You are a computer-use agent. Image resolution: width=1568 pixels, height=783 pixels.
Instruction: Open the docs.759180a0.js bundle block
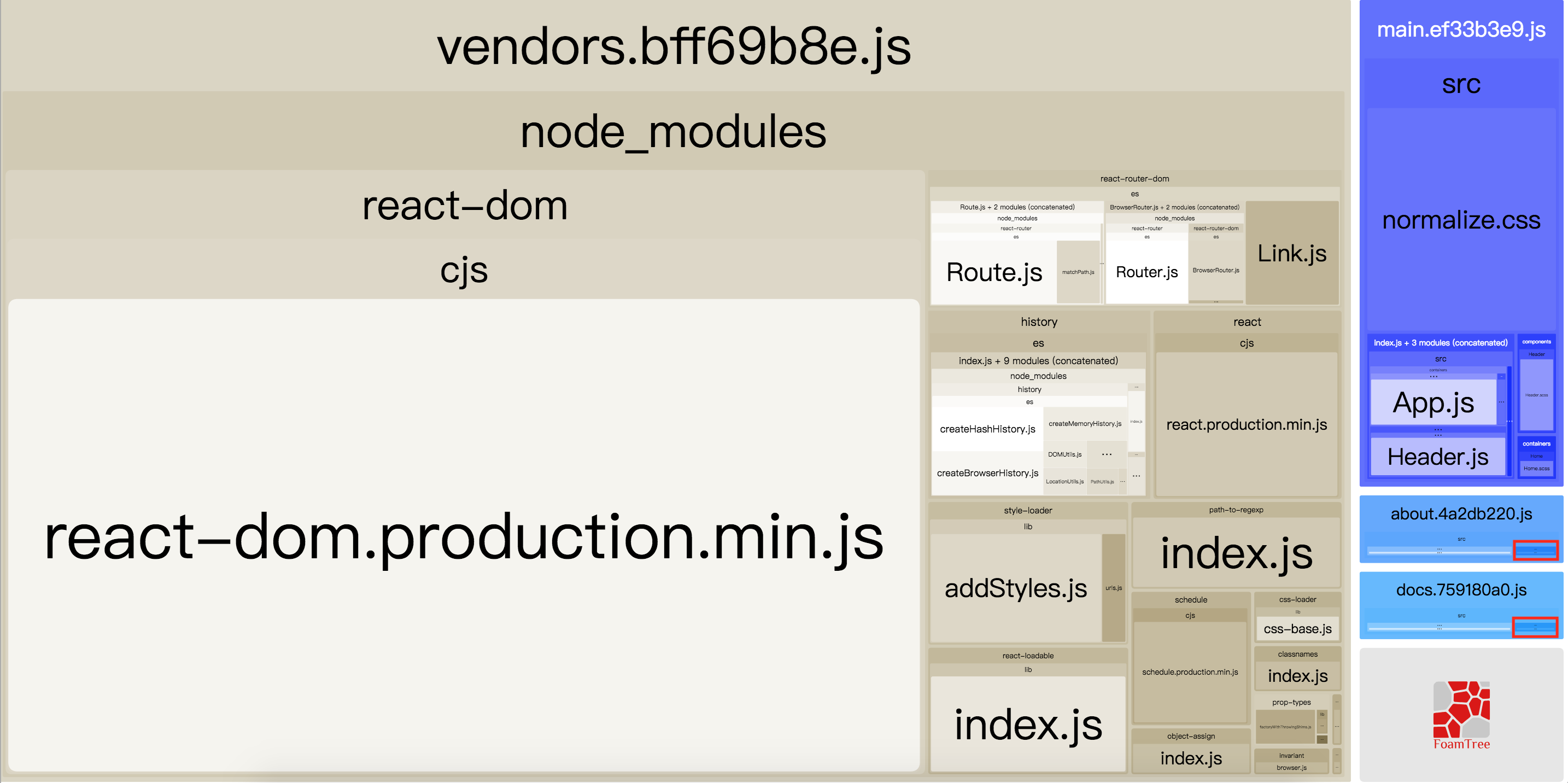(x=1461, y=605)
